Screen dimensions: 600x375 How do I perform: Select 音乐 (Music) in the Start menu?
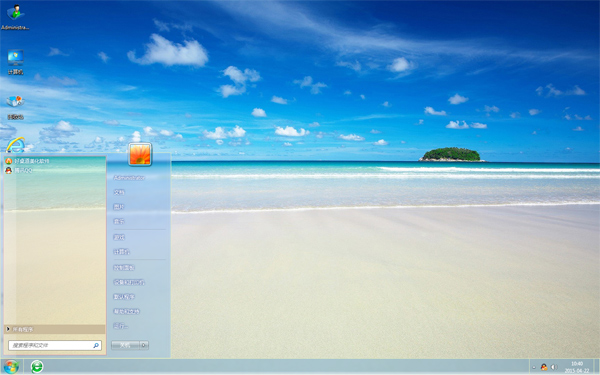(x=119, y=221)
